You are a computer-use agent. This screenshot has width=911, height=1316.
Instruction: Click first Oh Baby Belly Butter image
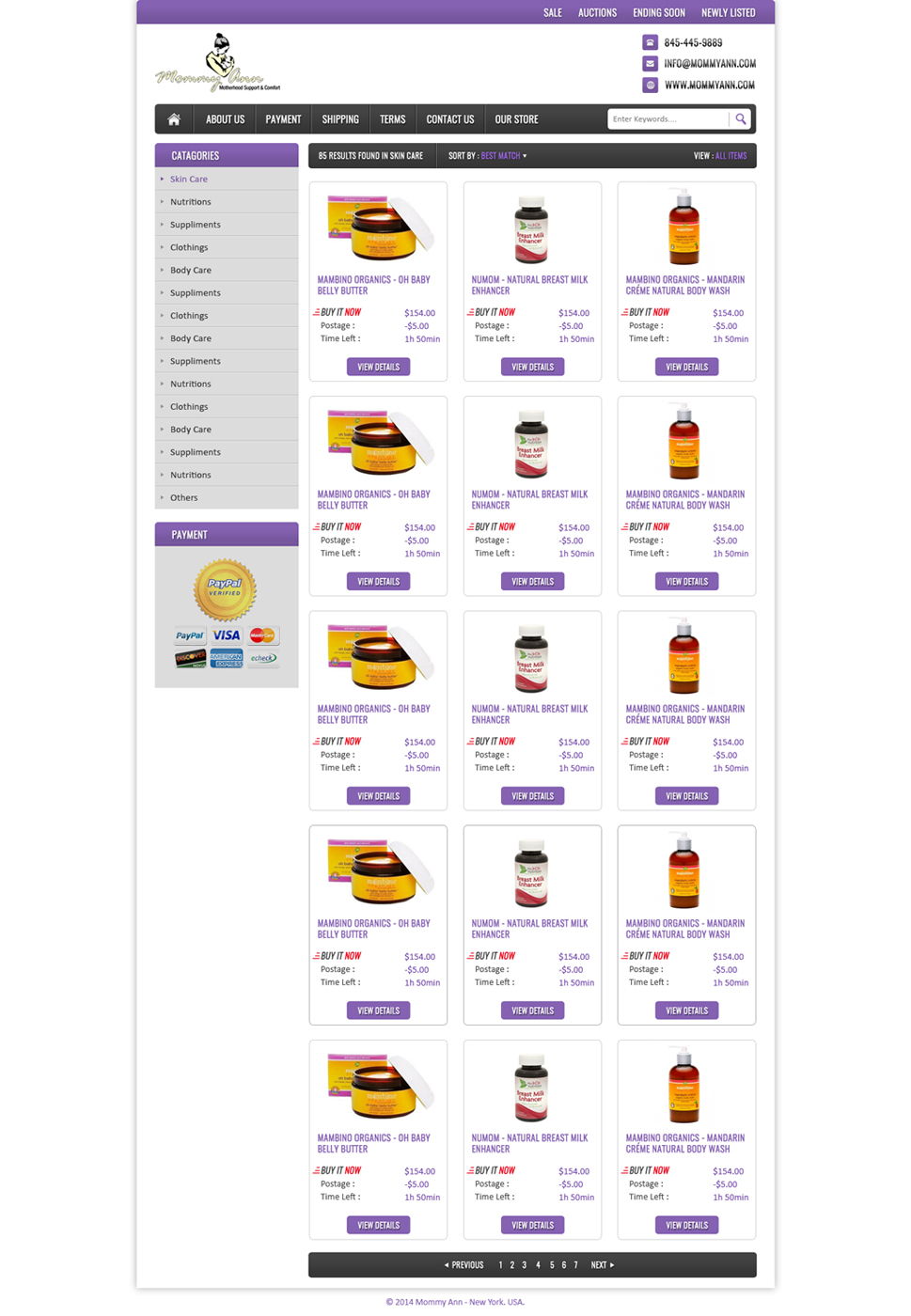coord(378,227)
